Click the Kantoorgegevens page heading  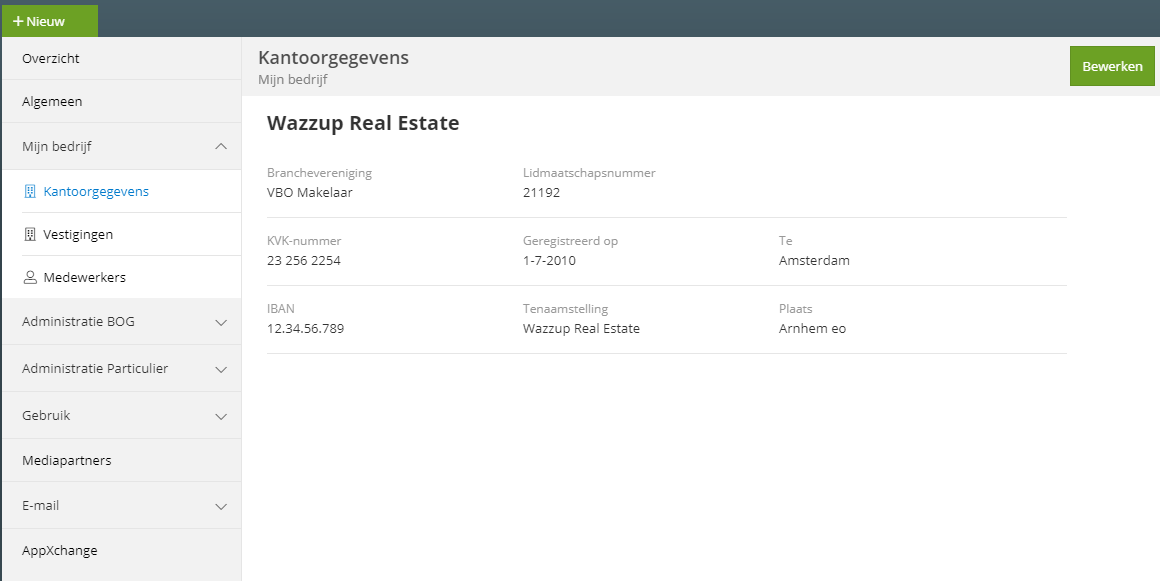click(x=333, y=58)
